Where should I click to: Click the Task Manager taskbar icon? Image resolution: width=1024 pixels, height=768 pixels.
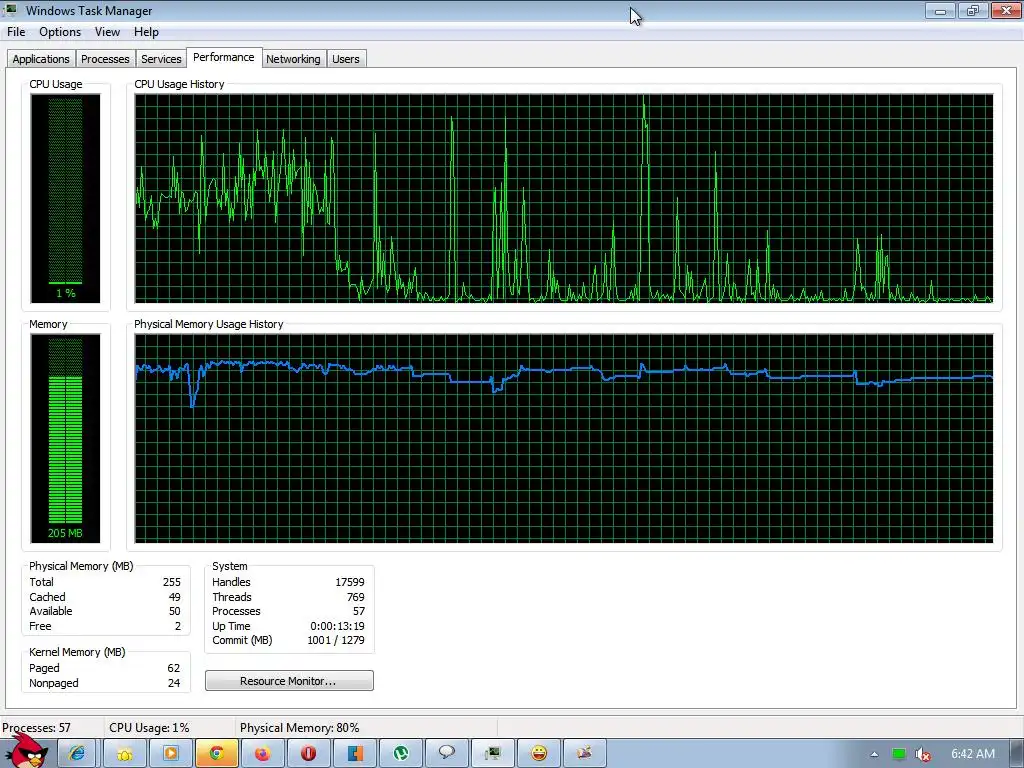tap(492, 754)
